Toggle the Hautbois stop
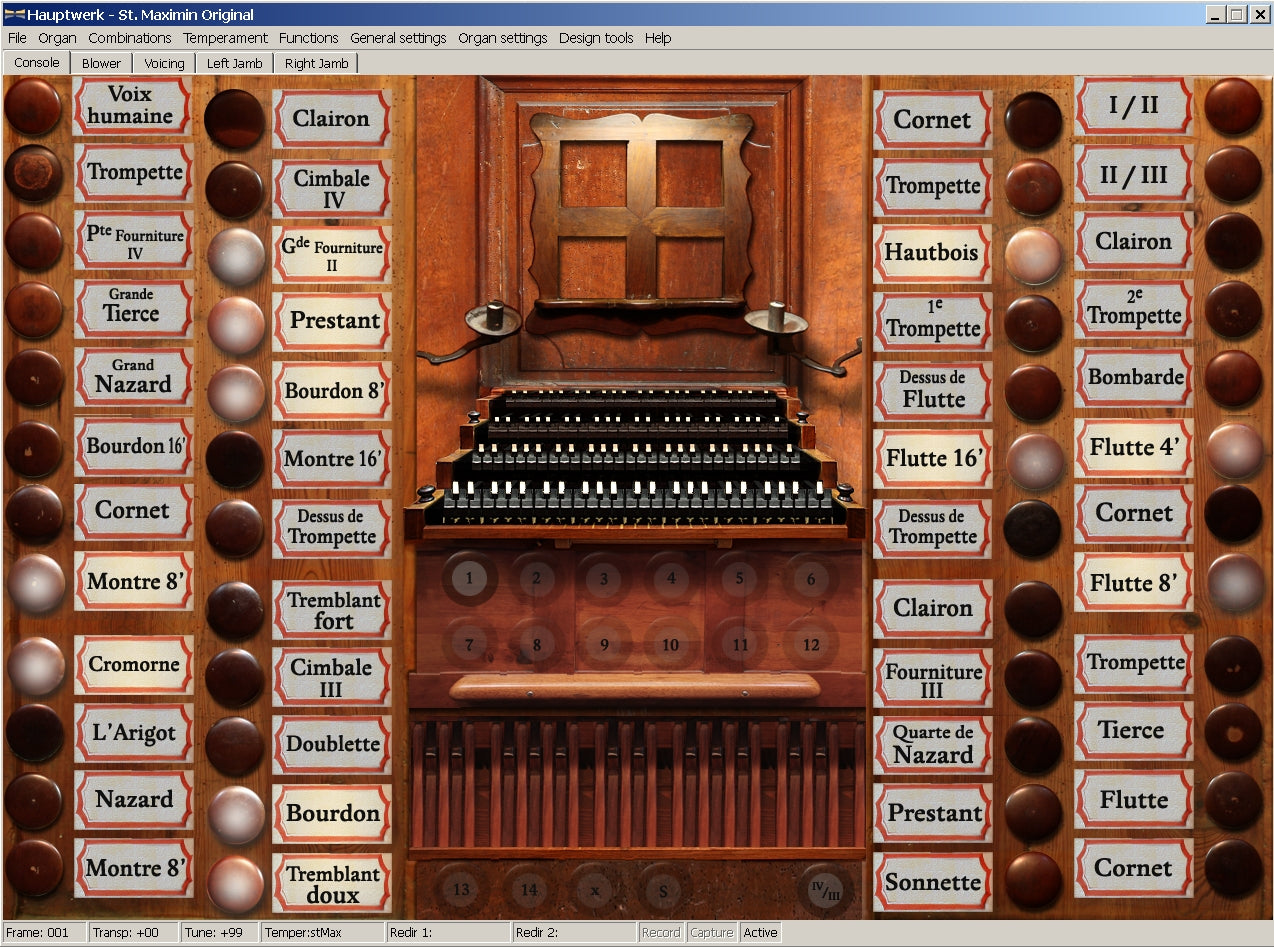Viewport: 1274px width, 947px height. pos(1033,255)
